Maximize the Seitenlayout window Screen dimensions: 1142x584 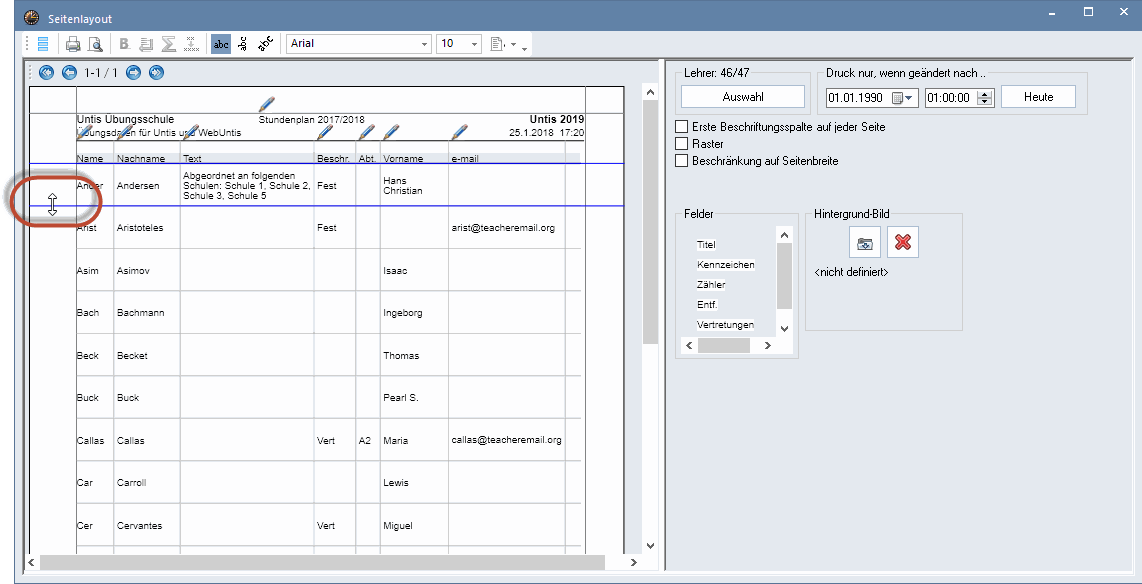click(1089, 12)
